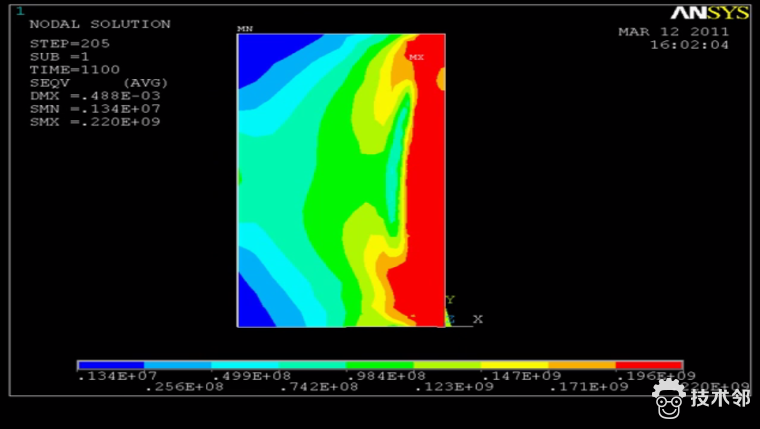The width and height of the screenshot is (760, 429).
Task: Pick the dark blue legend swatch
Action: (x=111, y=366)
